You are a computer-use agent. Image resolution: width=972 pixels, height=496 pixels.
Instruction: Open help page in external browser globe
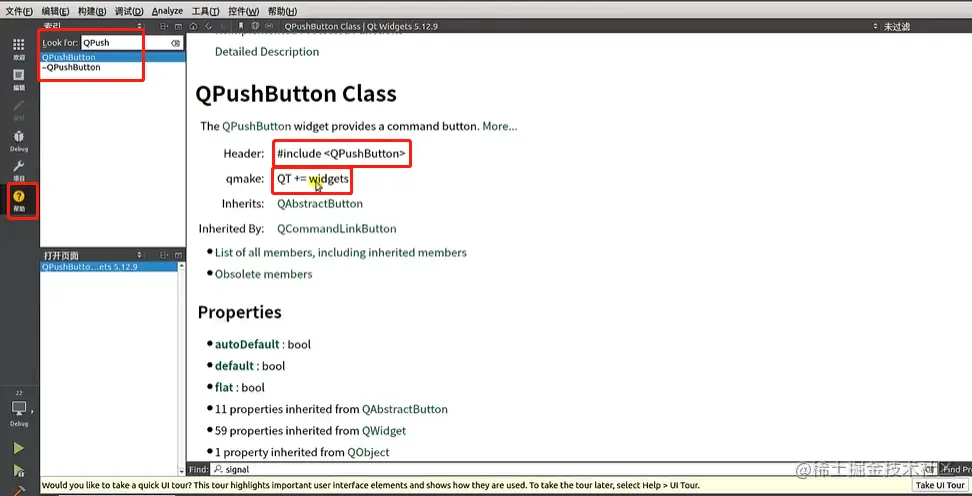(x=255, y=27)
